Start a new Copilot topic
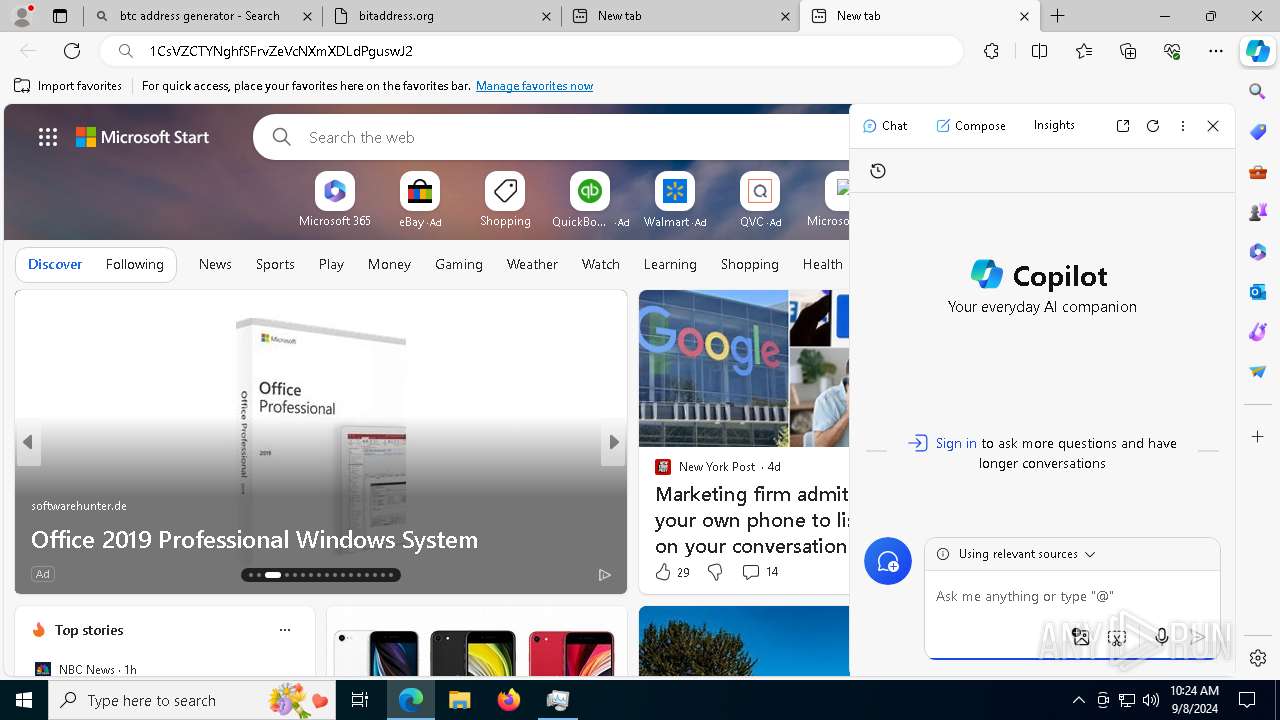1280x720 pixels. coord(888,562)
